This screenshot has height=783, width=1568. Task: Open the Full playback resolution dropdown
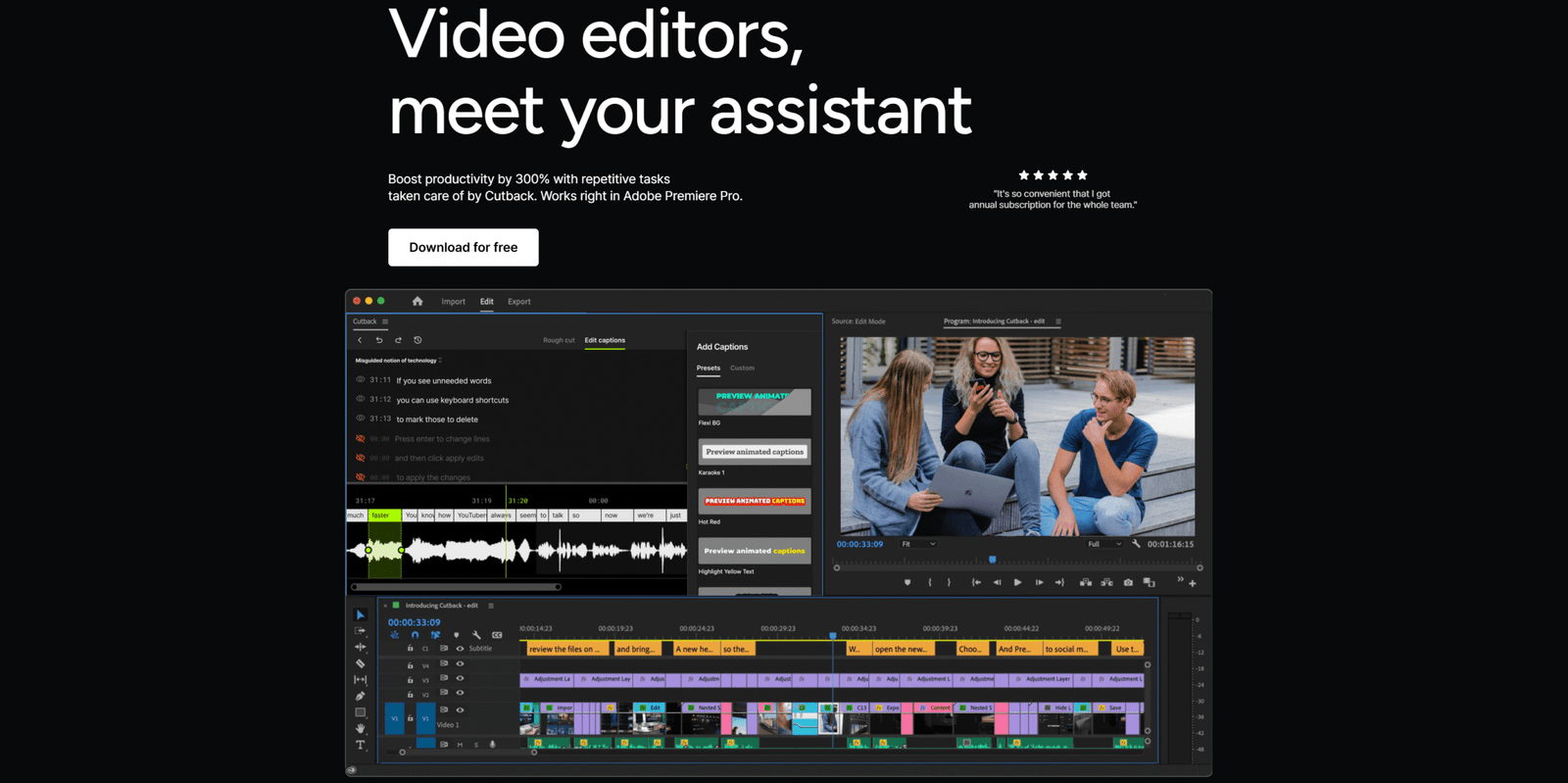coord(1104,544)
